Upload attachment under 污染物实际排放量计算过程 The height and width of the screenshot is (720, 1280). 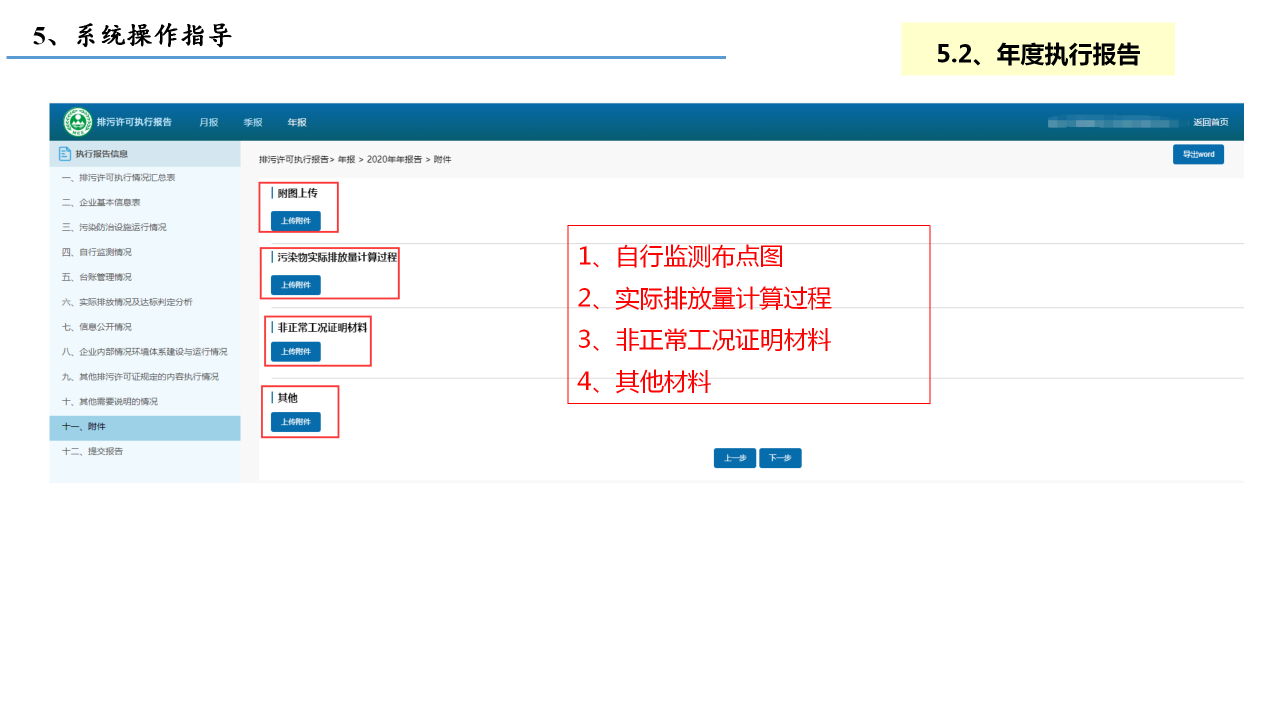pyautogui.click(x=295, y=285)
